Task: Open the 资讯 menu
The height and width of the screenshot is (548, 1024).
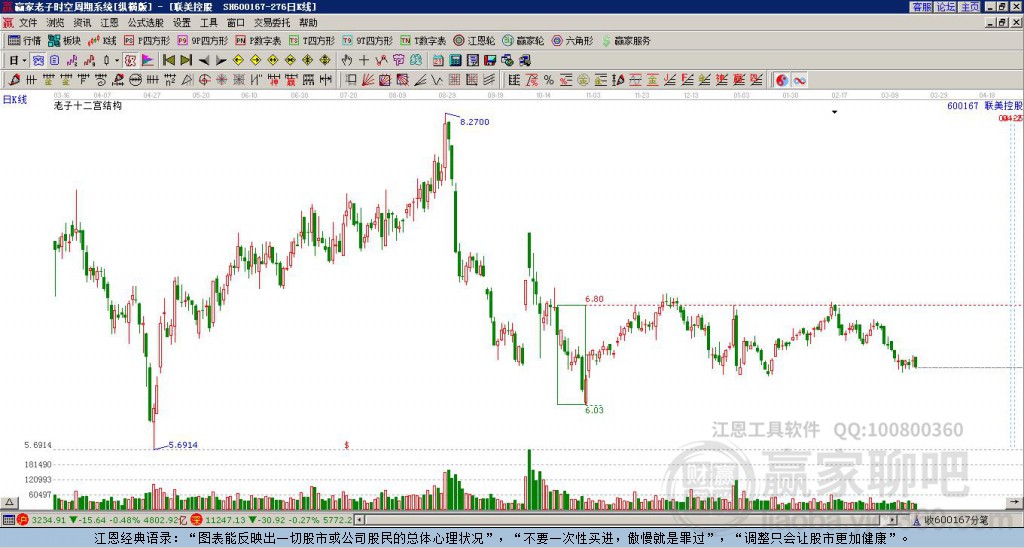Action: click(x=82, y=23)
